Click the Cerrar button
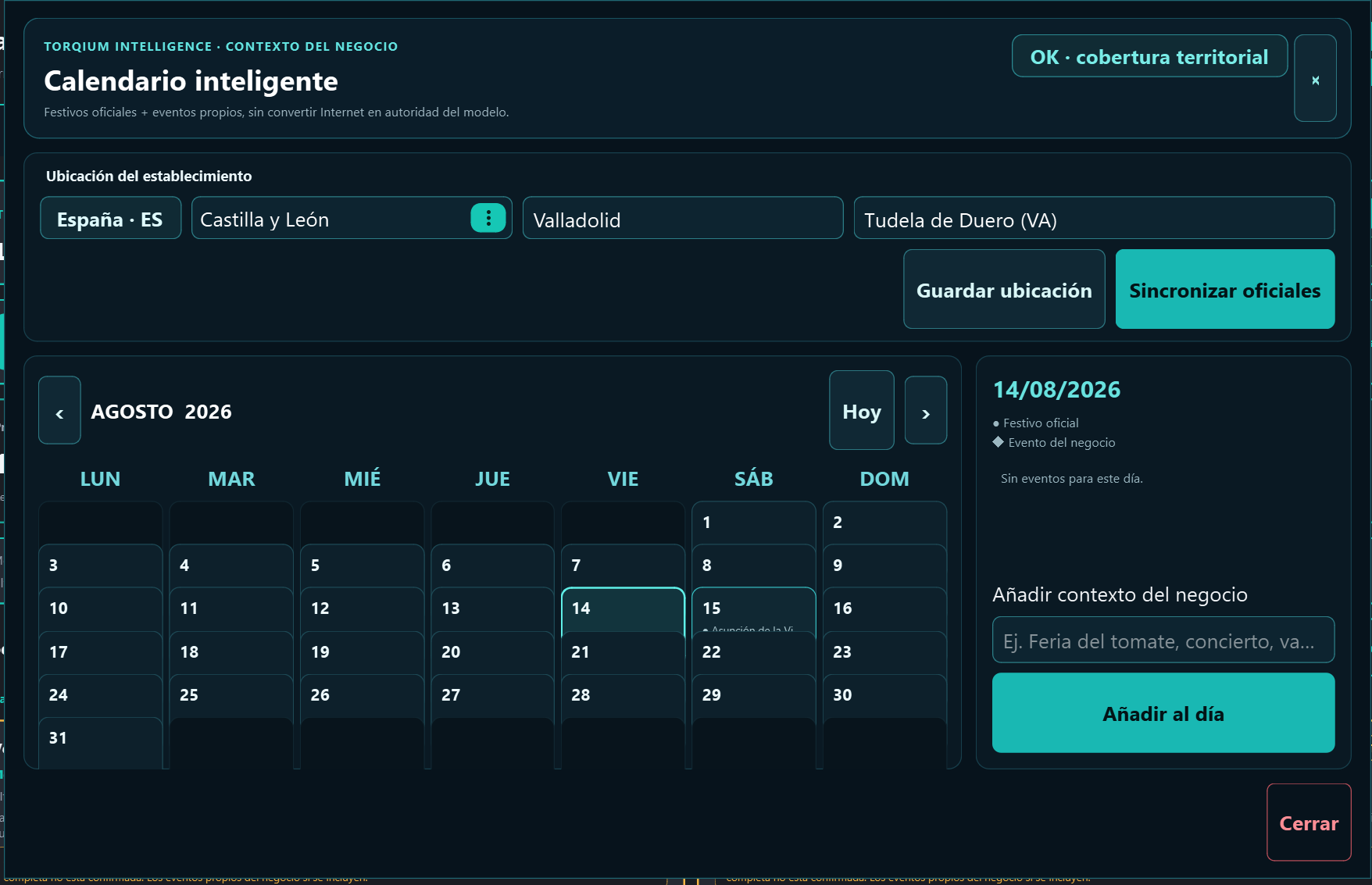Image resolution: width=1372 pixels, height=885 pixels. pyautogui.click(x=1309, y=823)
